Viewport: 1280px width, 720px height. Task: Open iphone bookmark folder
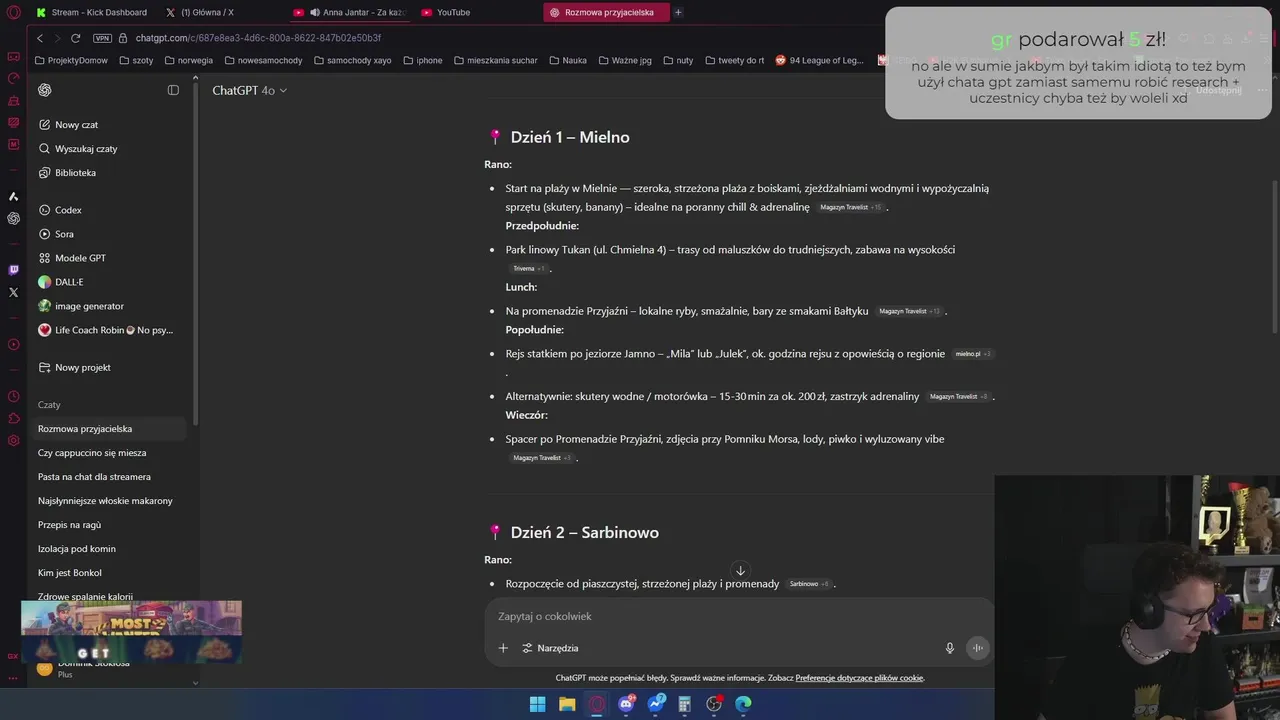pos(422,60)
